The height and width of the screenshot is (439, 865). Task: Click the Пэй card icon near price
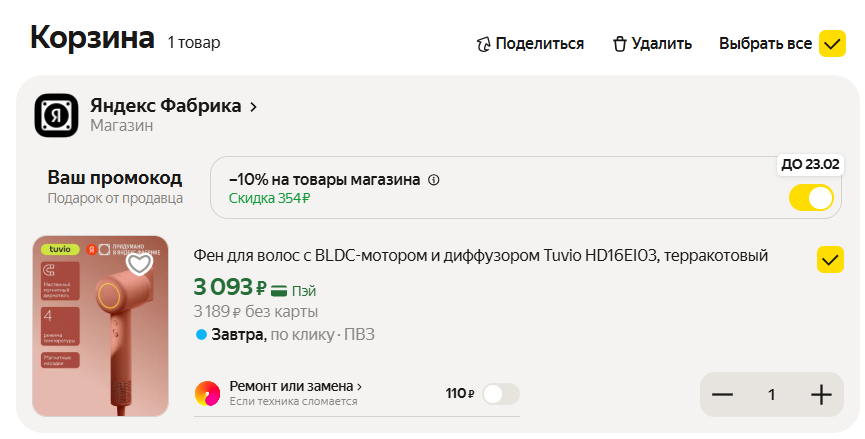[x=278, y=290]
